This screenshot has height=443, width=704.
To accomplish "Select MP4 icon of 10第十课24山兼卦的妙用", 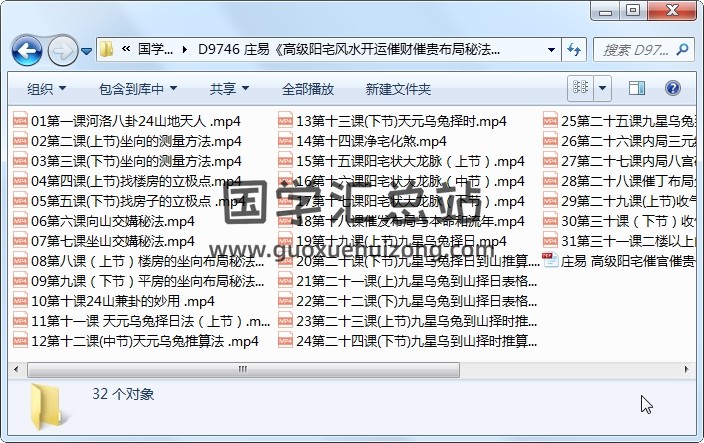I will click(20, 301).
